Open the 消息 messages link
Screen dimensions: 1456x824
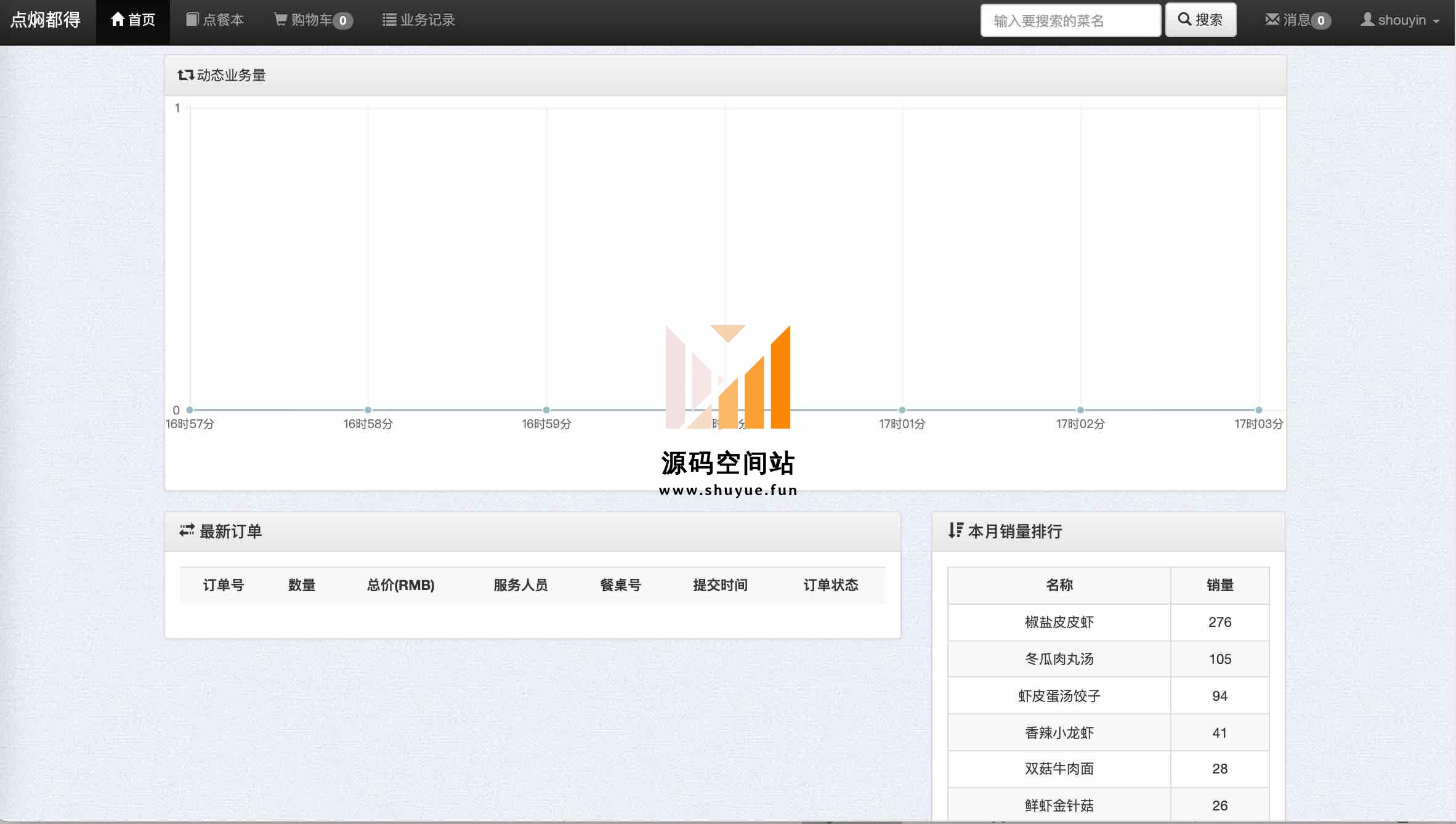1298,20
